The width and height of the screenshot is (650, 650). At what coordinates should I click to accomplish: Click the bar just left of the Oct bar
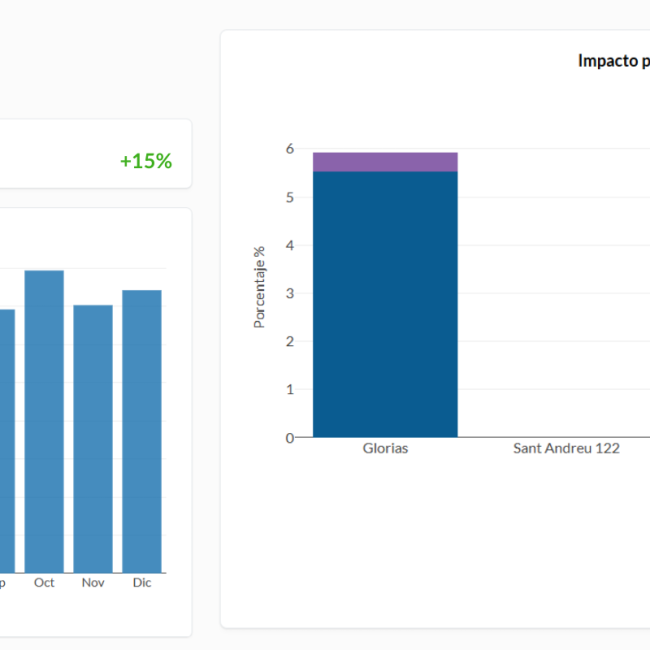6,440
